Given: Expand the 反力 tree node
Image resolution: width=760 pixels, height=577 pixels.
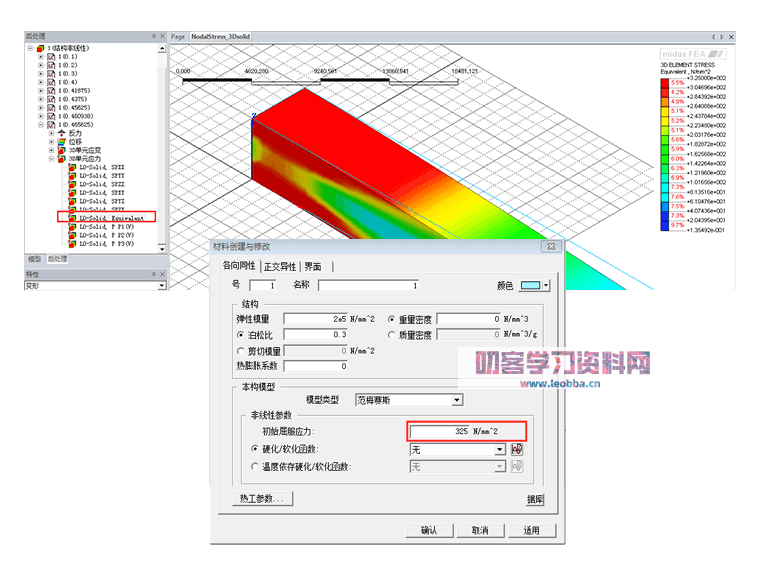Looking at the screenshot, I should point(51,133).
